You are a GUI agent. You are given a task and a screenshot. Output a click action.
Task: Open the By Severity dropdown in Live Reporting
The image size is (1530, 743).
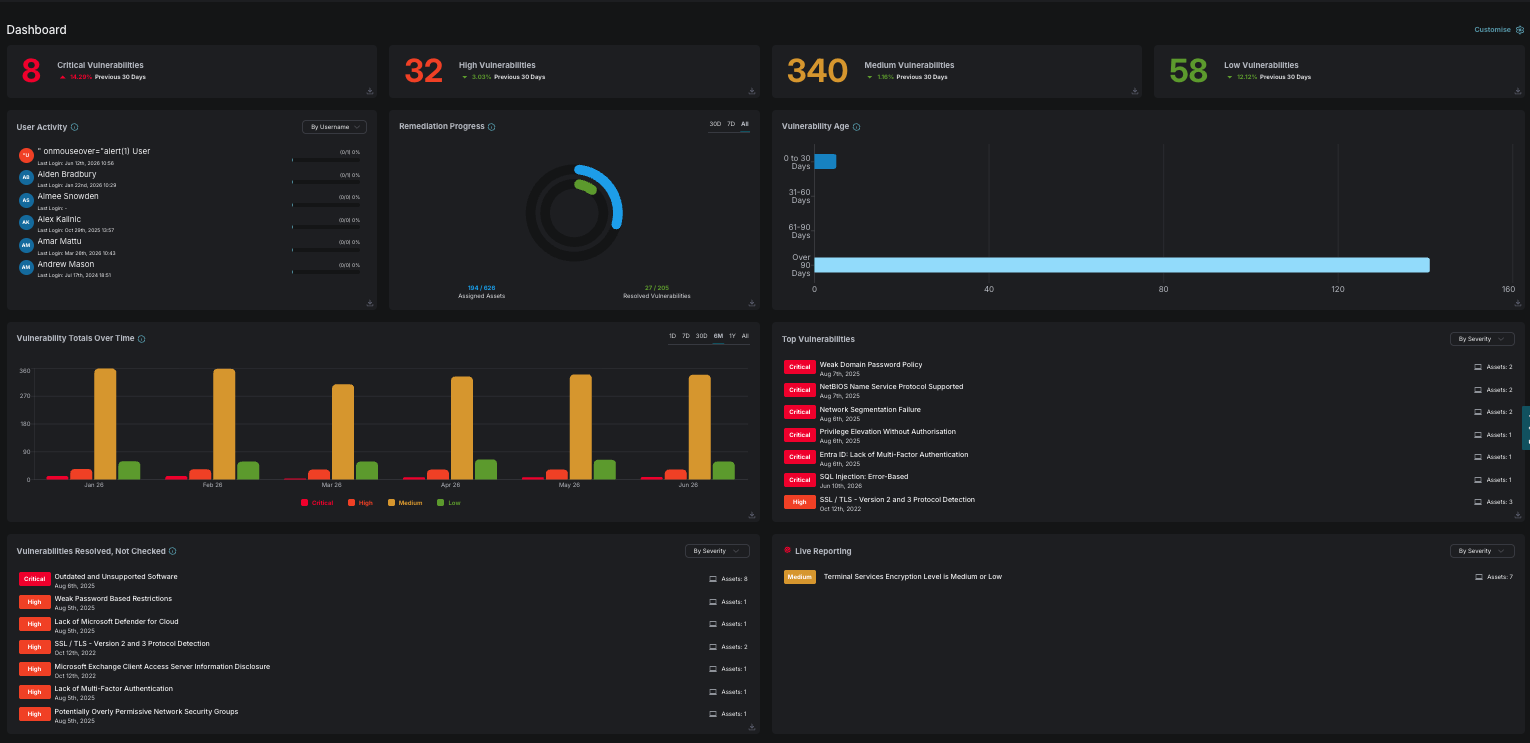point(1482,551)
